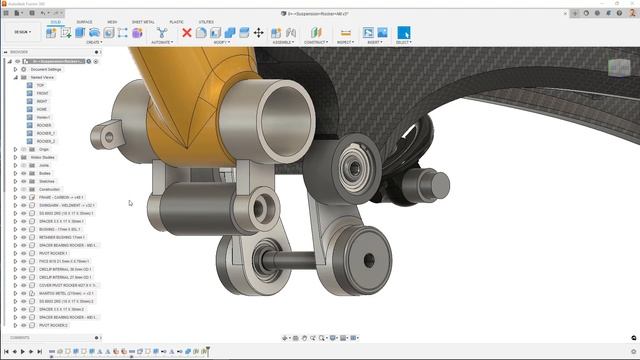Jump to timeline end button
This screenshot has height=360, width=640.
click(40, 351)
